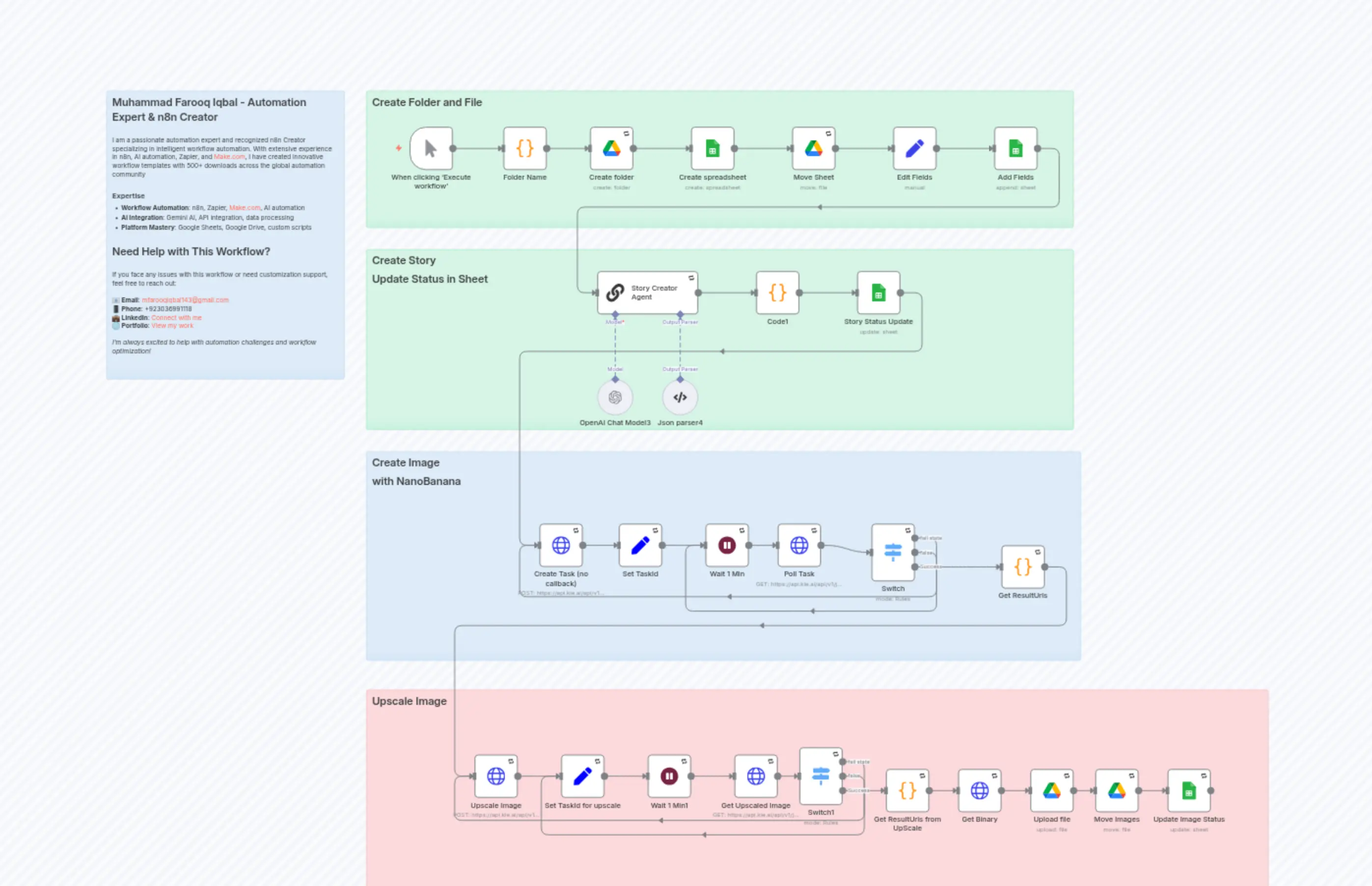Image resolution: width=1372 pixels, height=886 pixels.
Task: Click 'View my work' portfolio link
Action: tap(172, 325)
